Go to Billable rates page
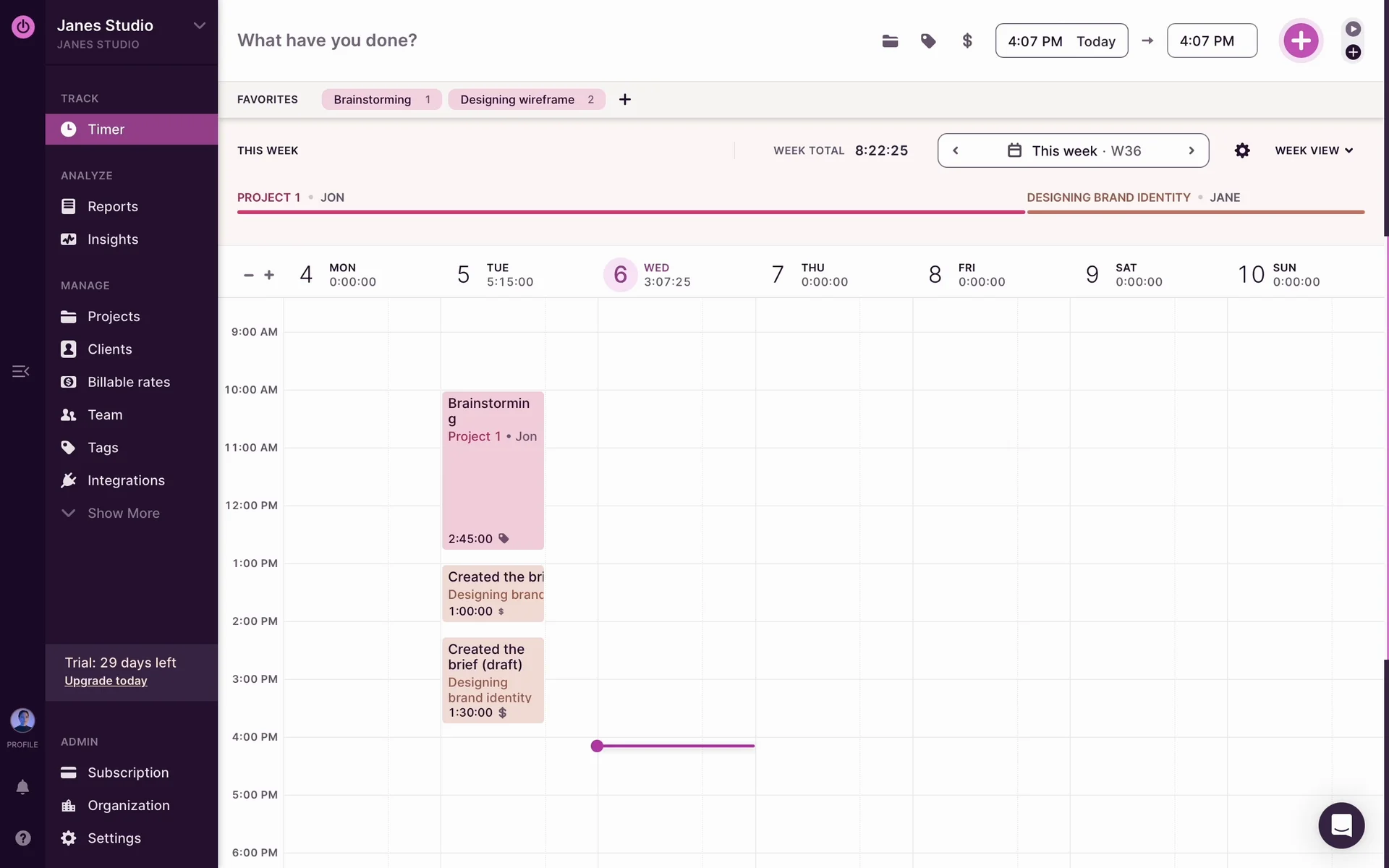 tap(128, 382)
